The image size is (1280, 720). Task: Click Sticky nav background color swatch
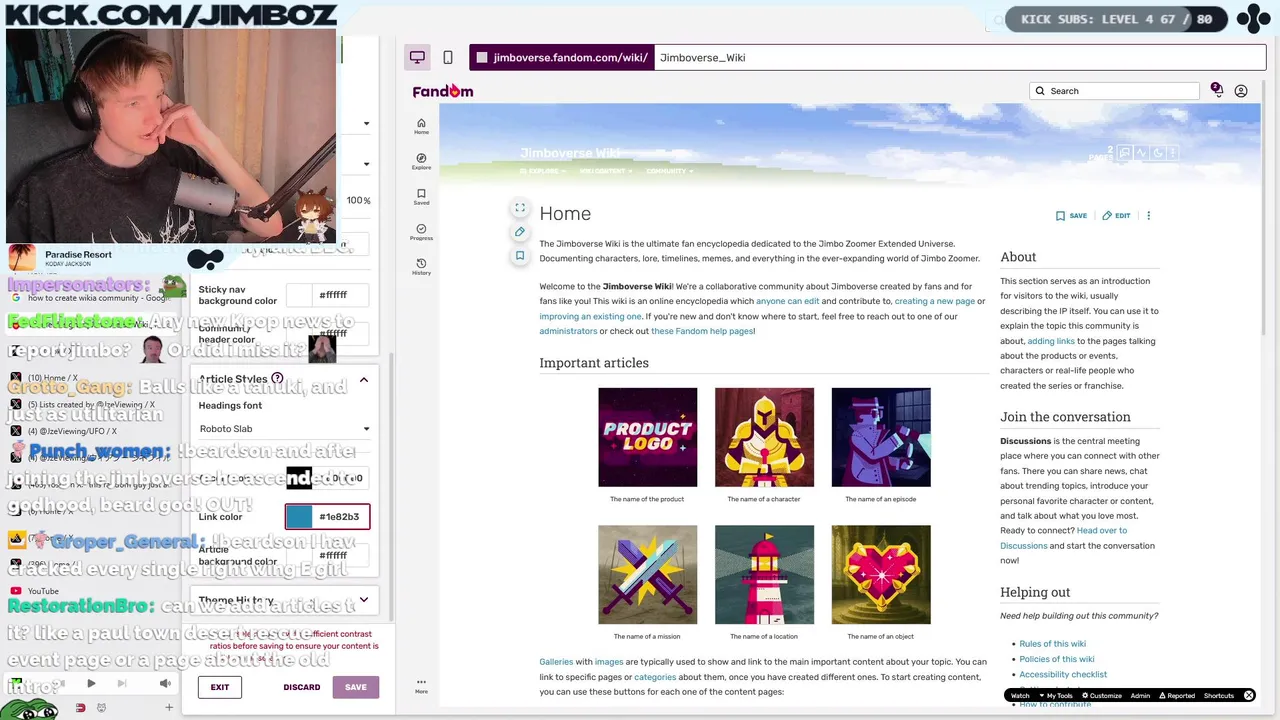(298, 295)
